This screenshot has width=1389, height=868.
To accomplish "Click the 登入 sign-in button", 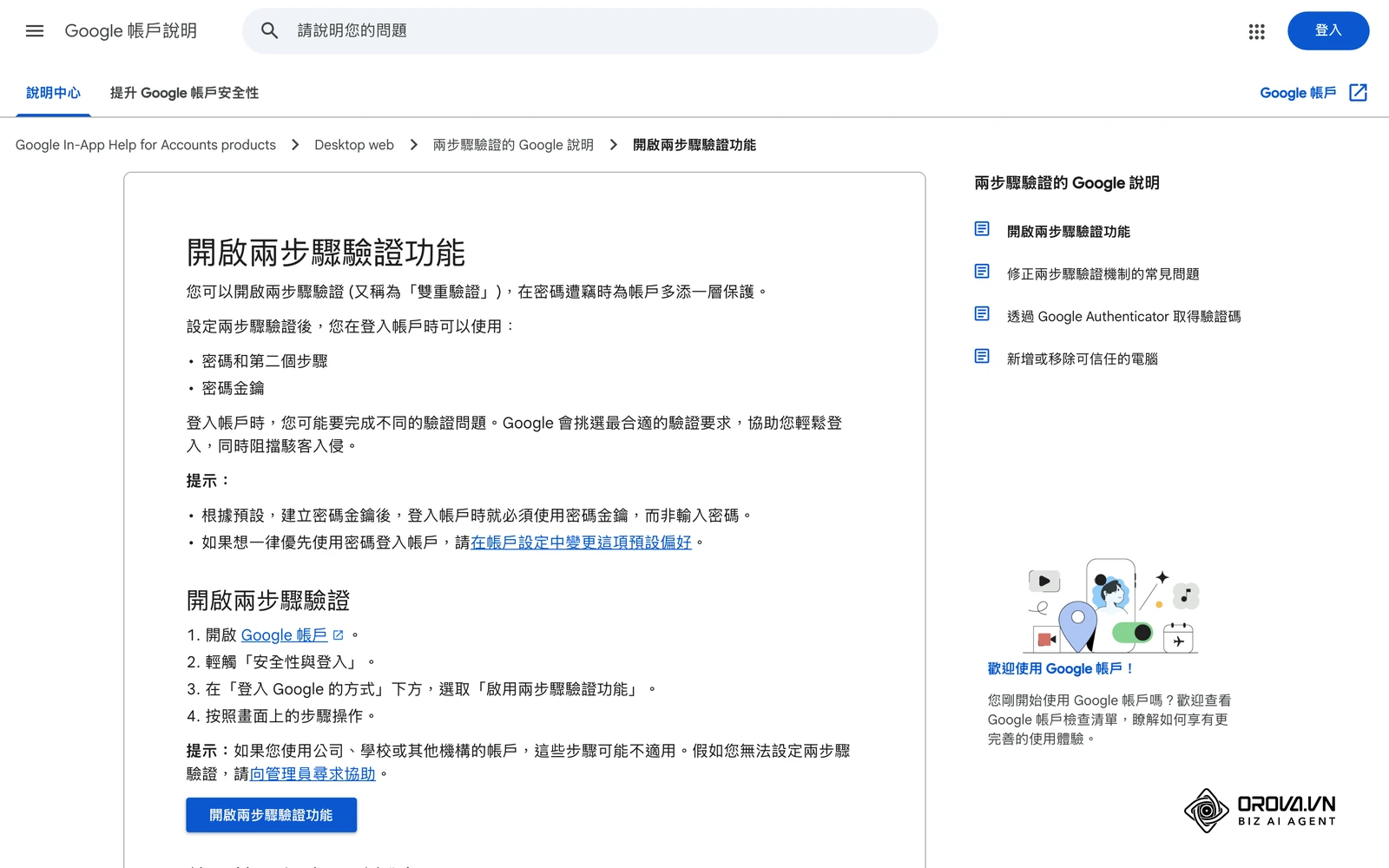I will (1328, 31).
